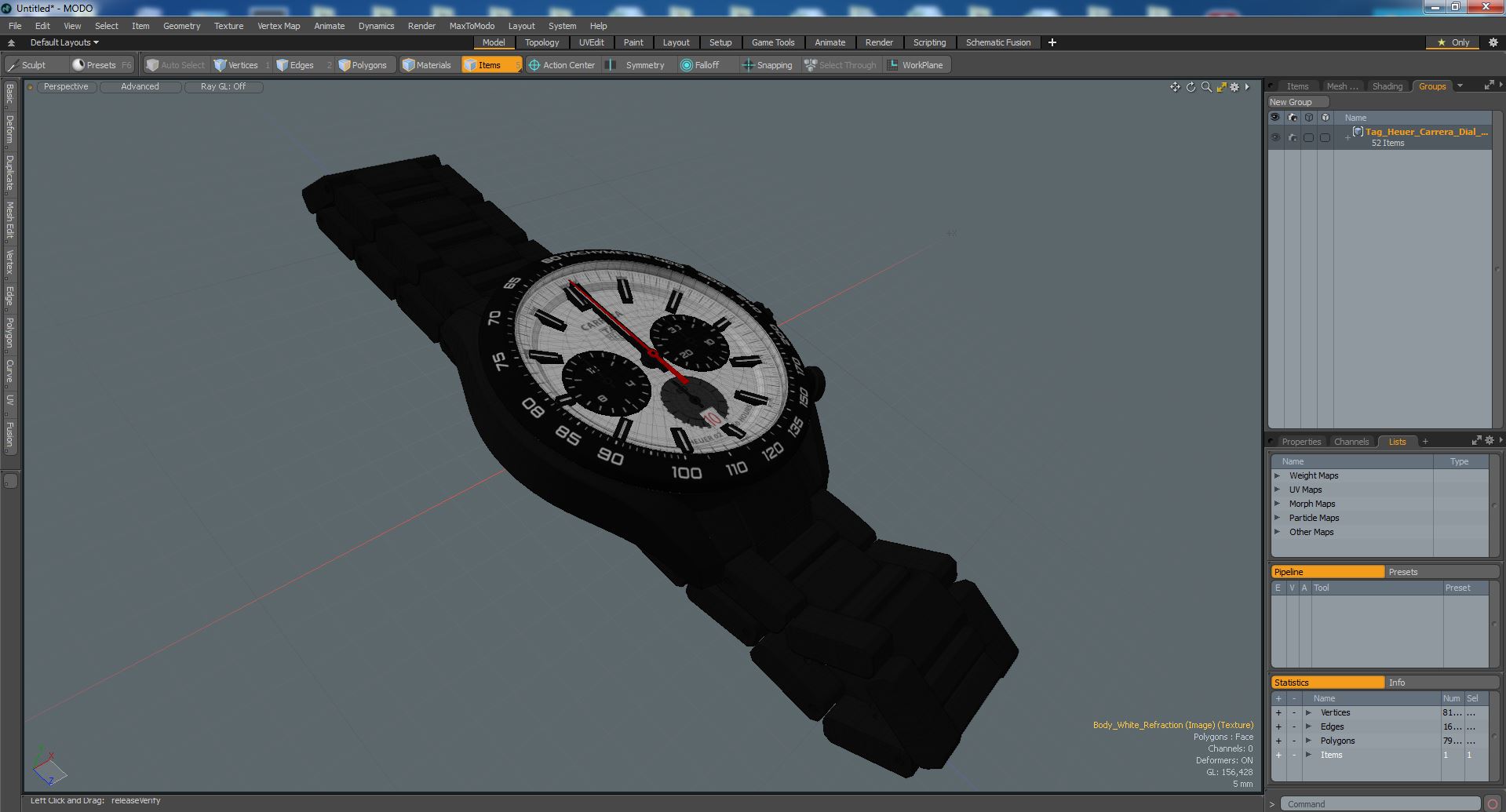Open the Texture menu
1506x812 pixels.
(228, 26)
